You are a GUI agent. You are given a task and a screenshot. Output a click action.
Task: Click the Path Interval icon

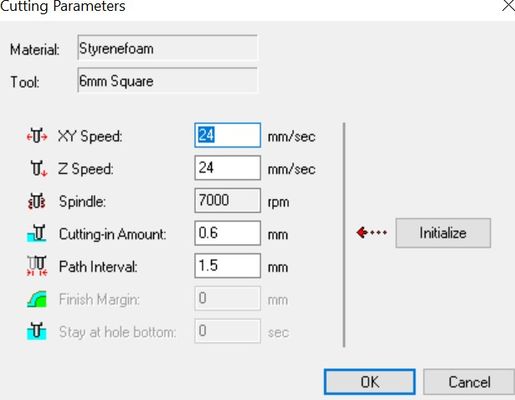point(37,266)
